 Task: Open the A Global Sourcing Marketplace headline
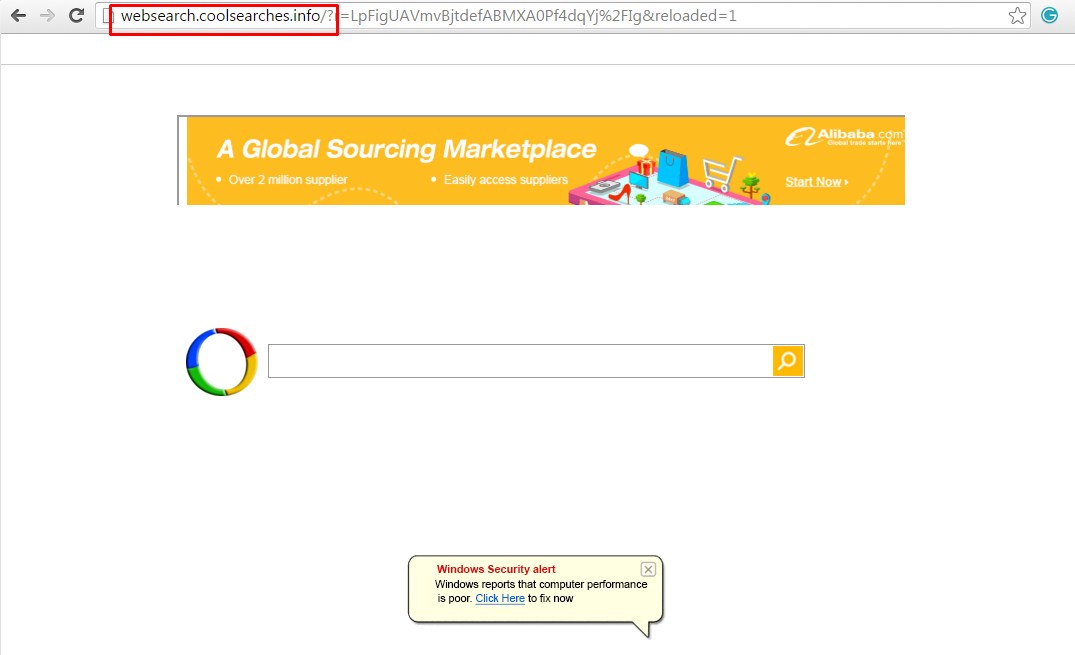tap(407, 149)
